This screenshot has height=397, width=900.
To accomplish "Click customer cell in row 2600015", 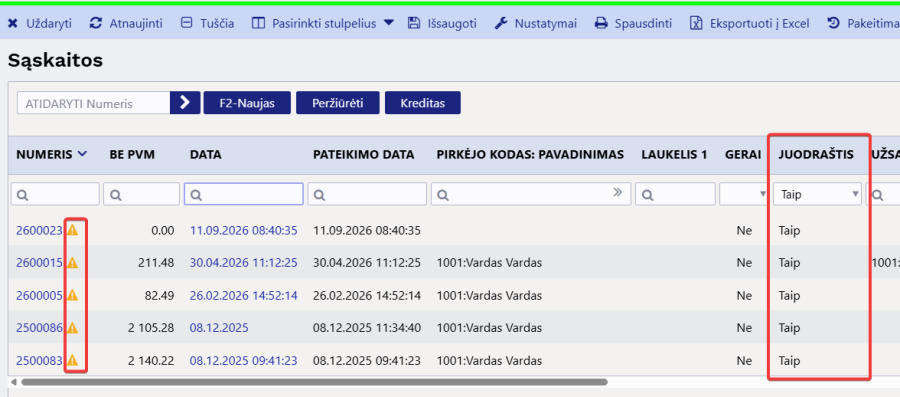I will pos(489,263).
